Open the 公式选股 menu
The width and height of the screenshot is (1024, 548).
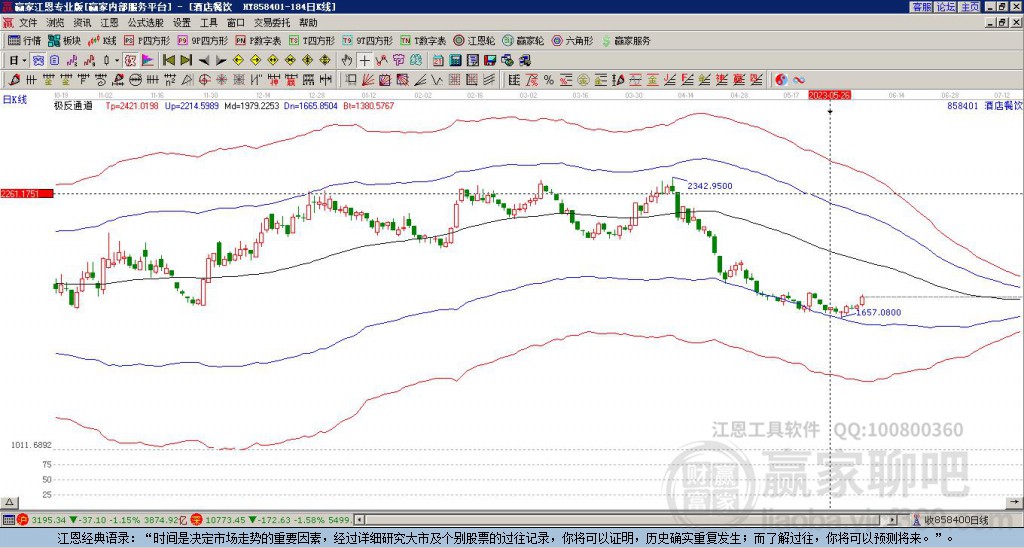(x=146, y=23)
